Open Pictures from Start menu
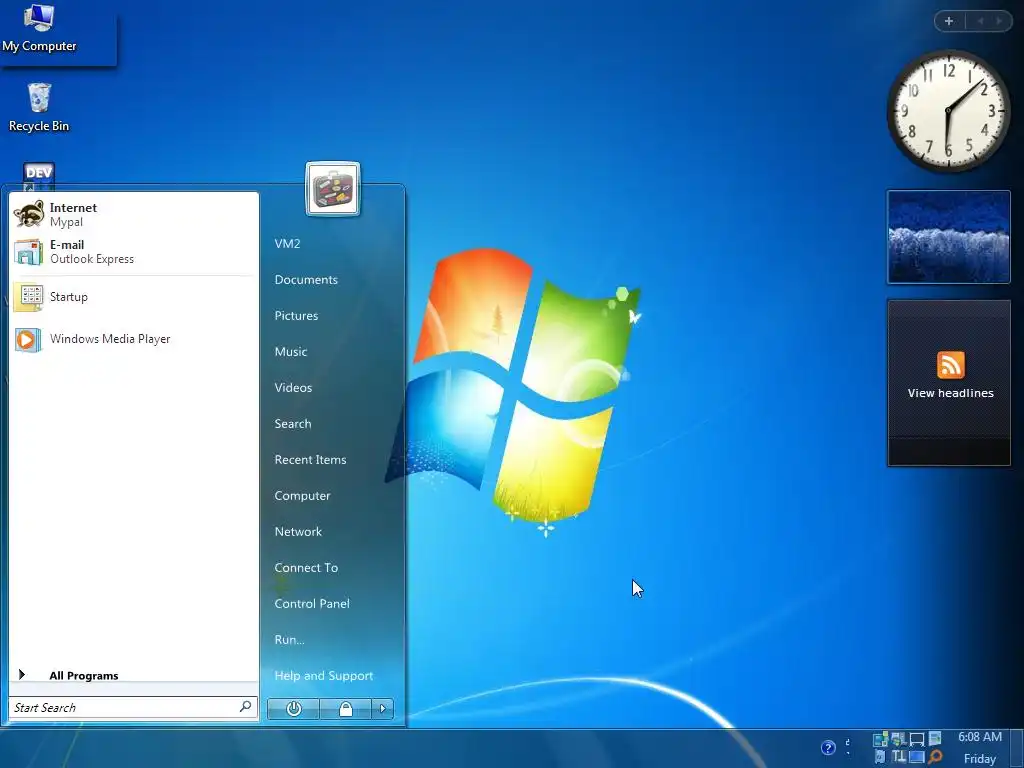Viewport: 1024px width, 768px height. (296, 315)
